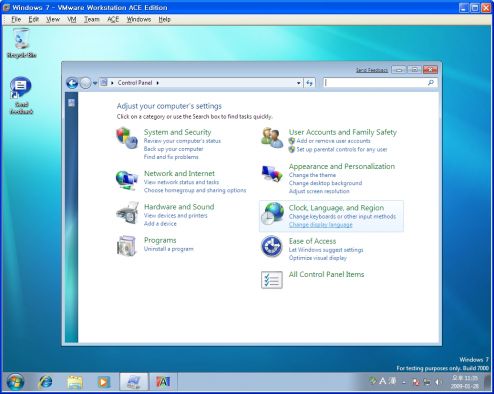Screen dimensions: 494x394
Task: Open the Hardware and Sound printer icon
Action: [127, 213]
